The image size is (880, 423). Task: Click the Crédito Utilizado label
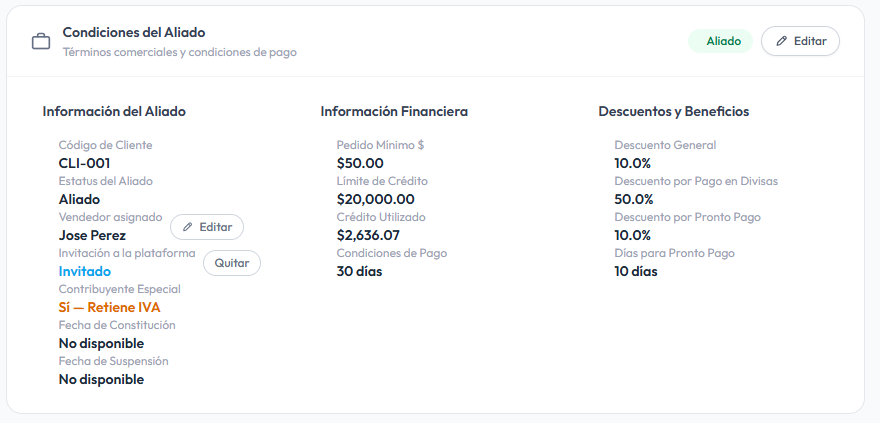(381, 217)
